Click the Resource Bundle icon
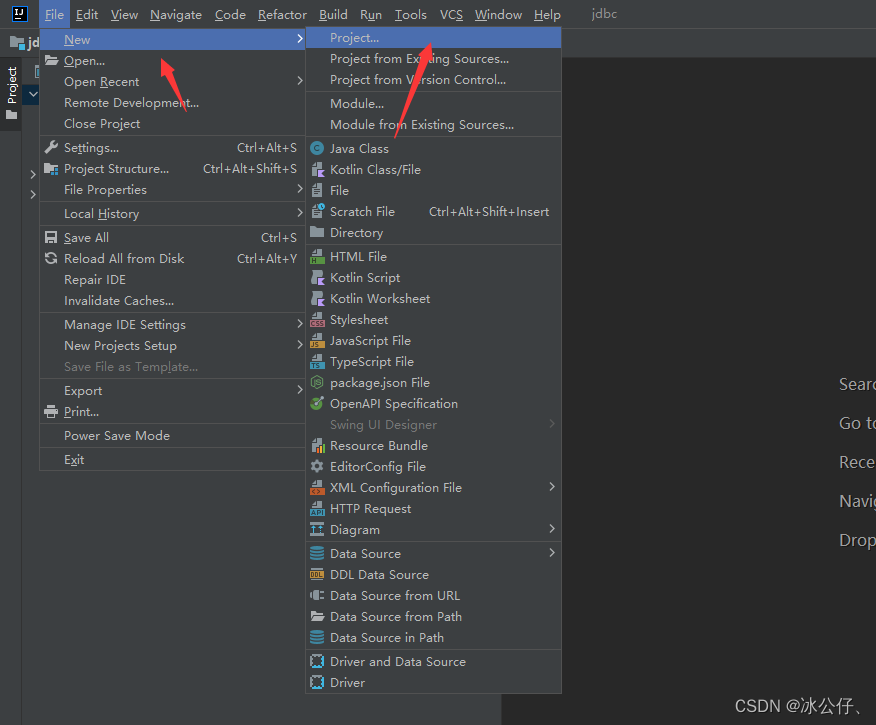 [317, 446]
